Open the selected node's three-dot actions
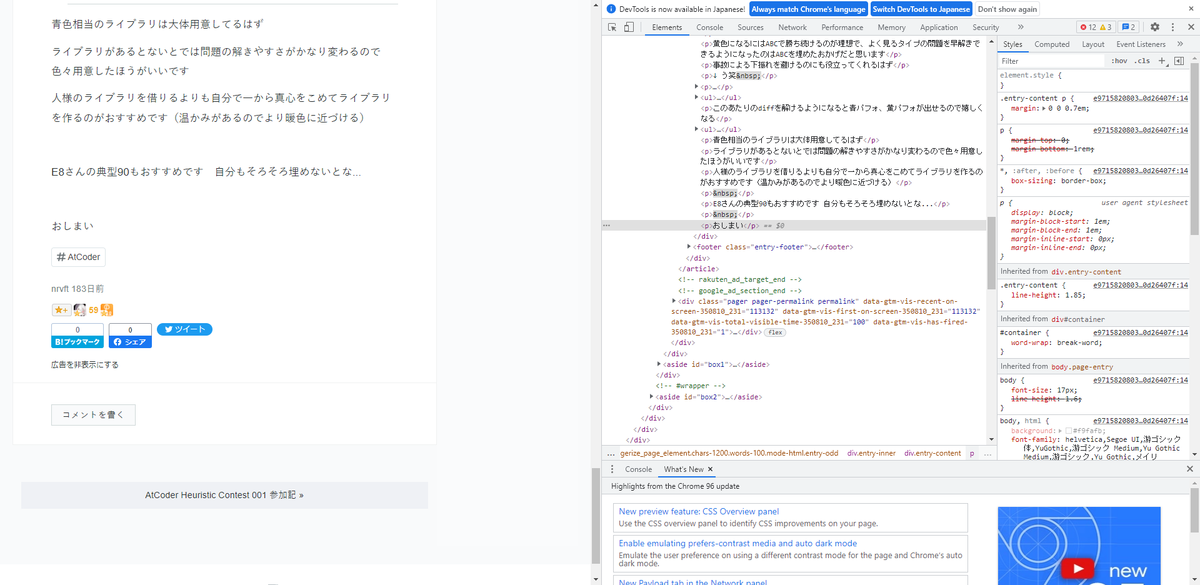This screenshot has height=585, width=1200. coord(606,226)
